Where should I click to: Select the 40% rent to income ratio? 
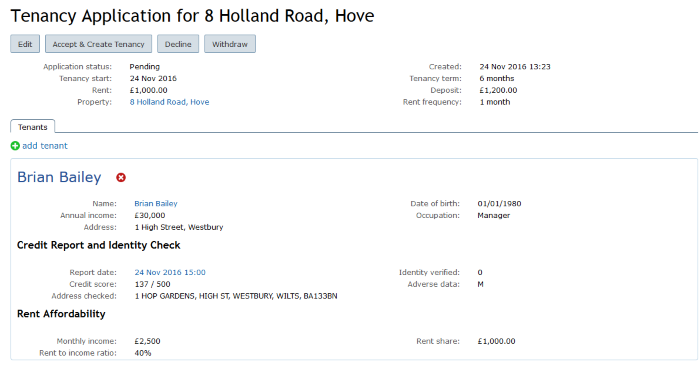[143, 353]
